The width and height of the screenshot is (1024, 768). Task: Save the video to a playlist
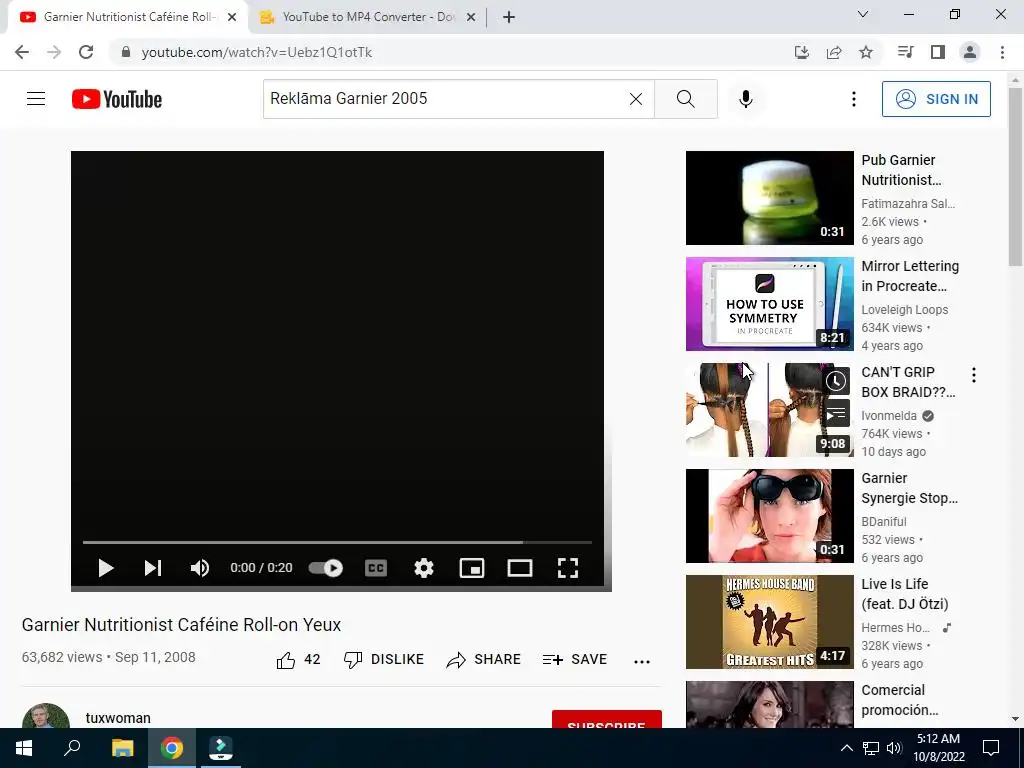(x=575, y=660)
